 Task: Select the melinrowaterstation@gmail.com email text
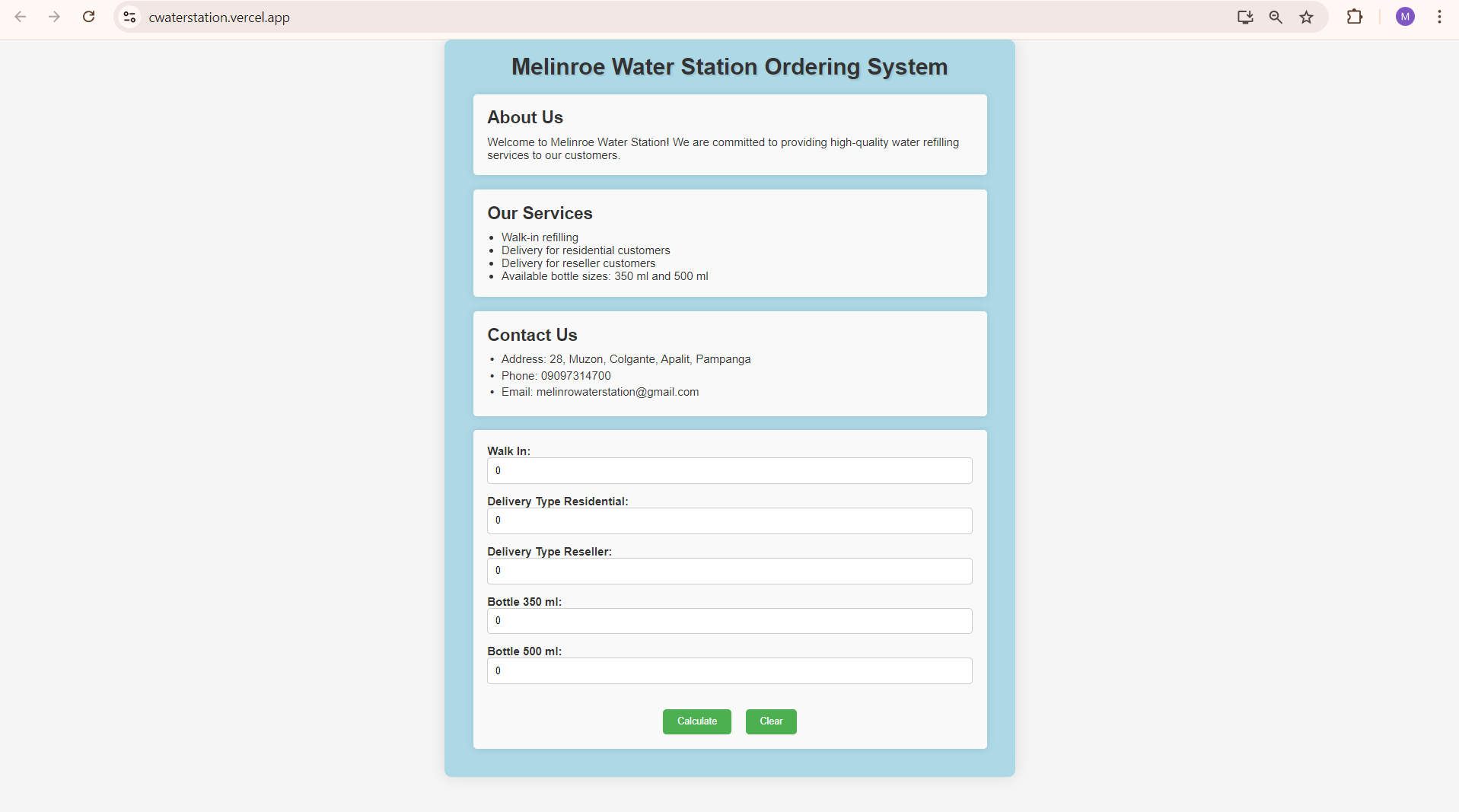[x=617, y=392]
